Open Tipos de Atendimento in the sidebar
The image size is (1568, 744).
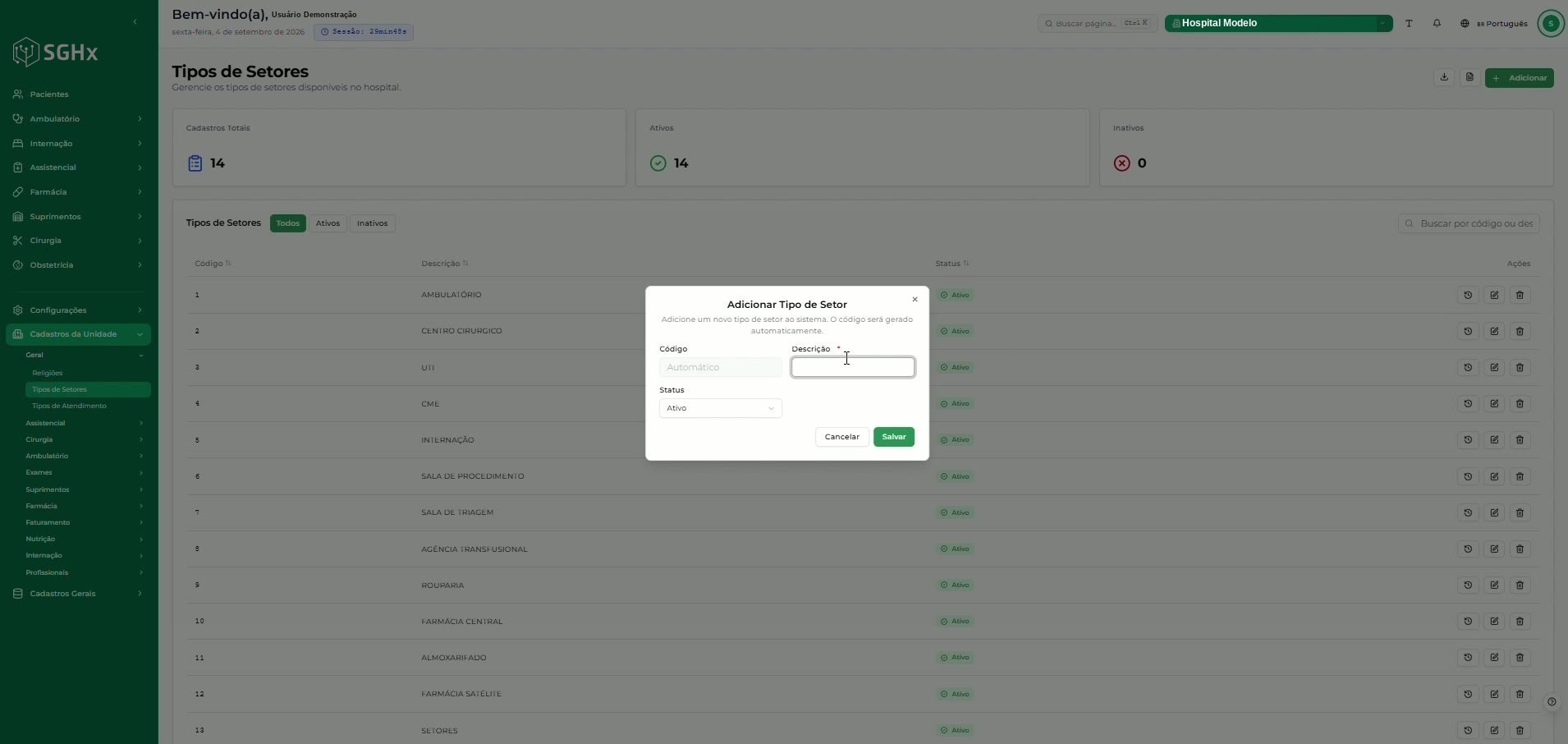(x=69, y=406)
